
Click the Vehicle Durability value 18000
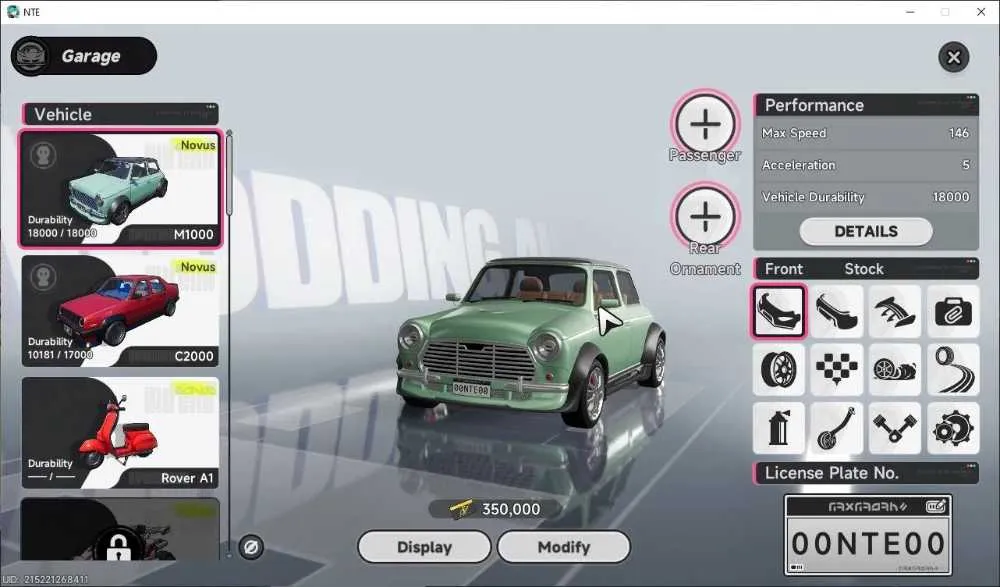tap(951, 197)
